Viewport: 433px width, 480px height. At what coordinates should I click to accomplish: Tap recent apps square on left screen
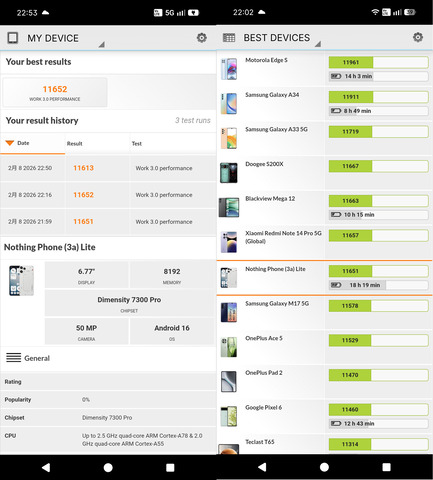[x=170, y=467]
